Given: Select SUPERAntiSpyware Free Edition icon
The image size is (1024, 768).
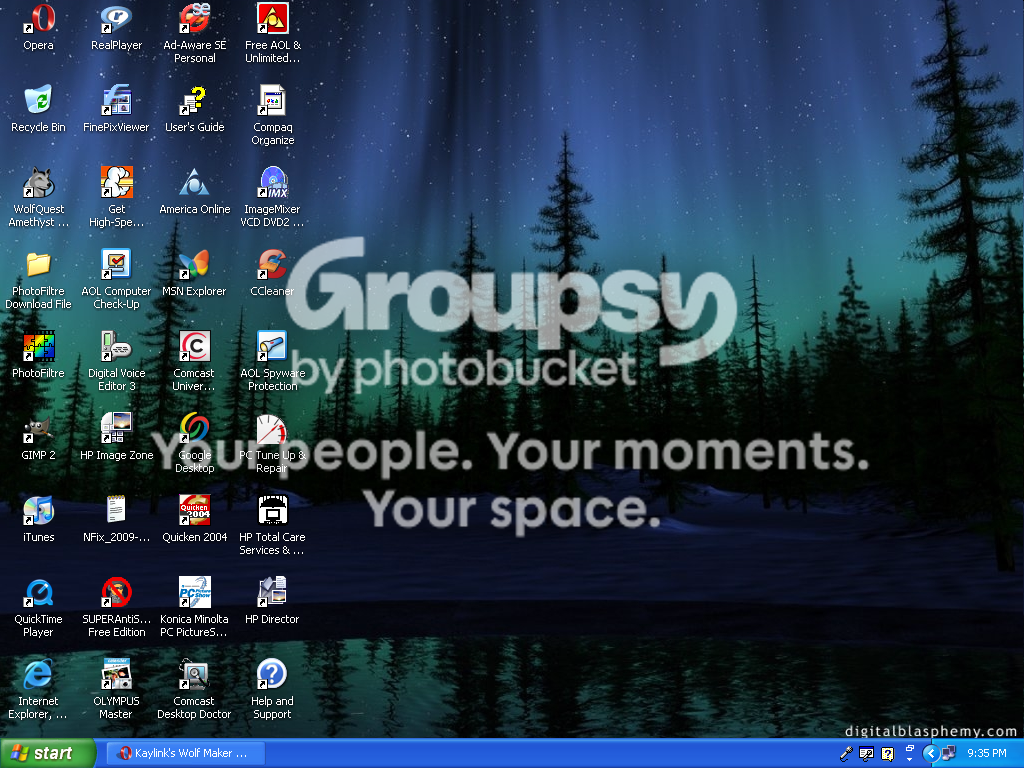Looking at the screenshot, I should pyautogui.click(x=116, y=592).
